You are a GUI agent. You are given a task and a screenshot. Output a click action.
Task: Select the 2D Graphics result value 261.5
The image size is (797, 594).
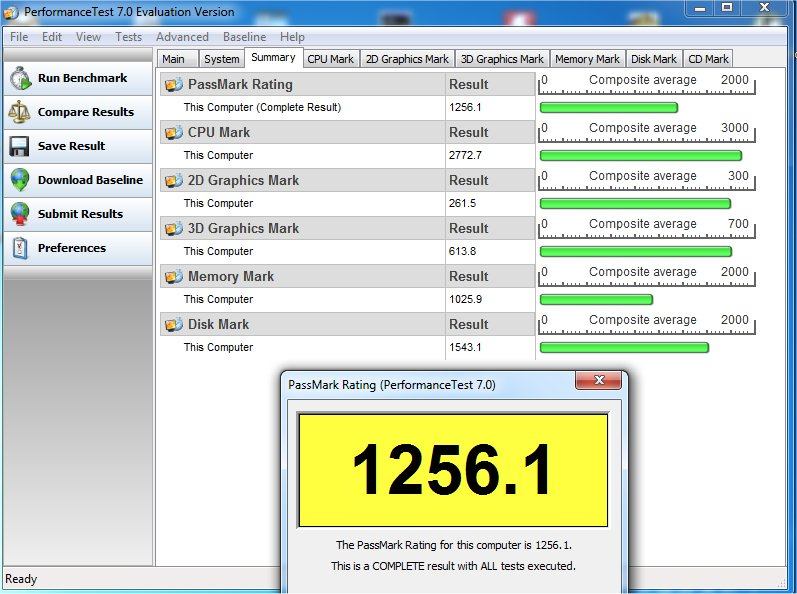click(463, 204)
